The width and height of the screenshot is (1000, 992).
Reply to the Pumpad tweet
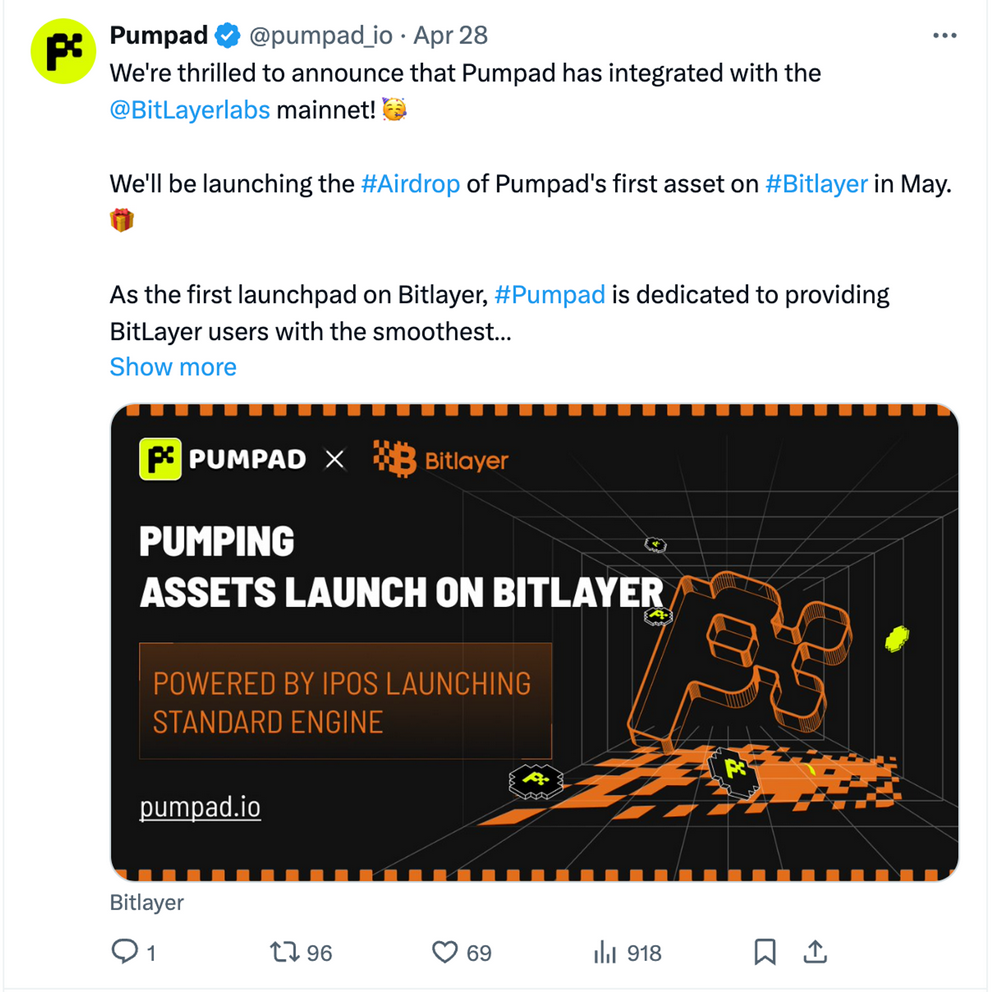[124, 952]
